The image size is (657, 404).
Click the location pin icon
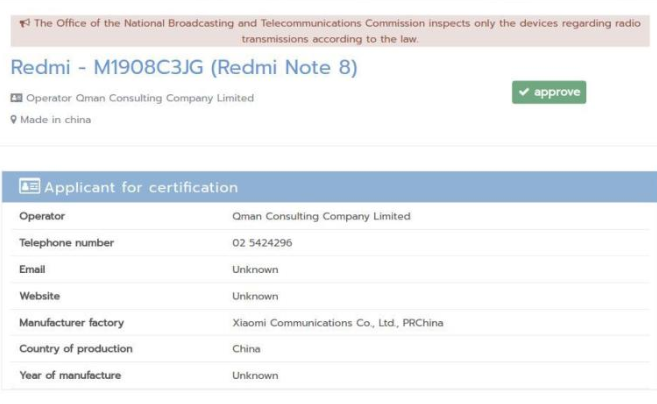click(13, 120)
